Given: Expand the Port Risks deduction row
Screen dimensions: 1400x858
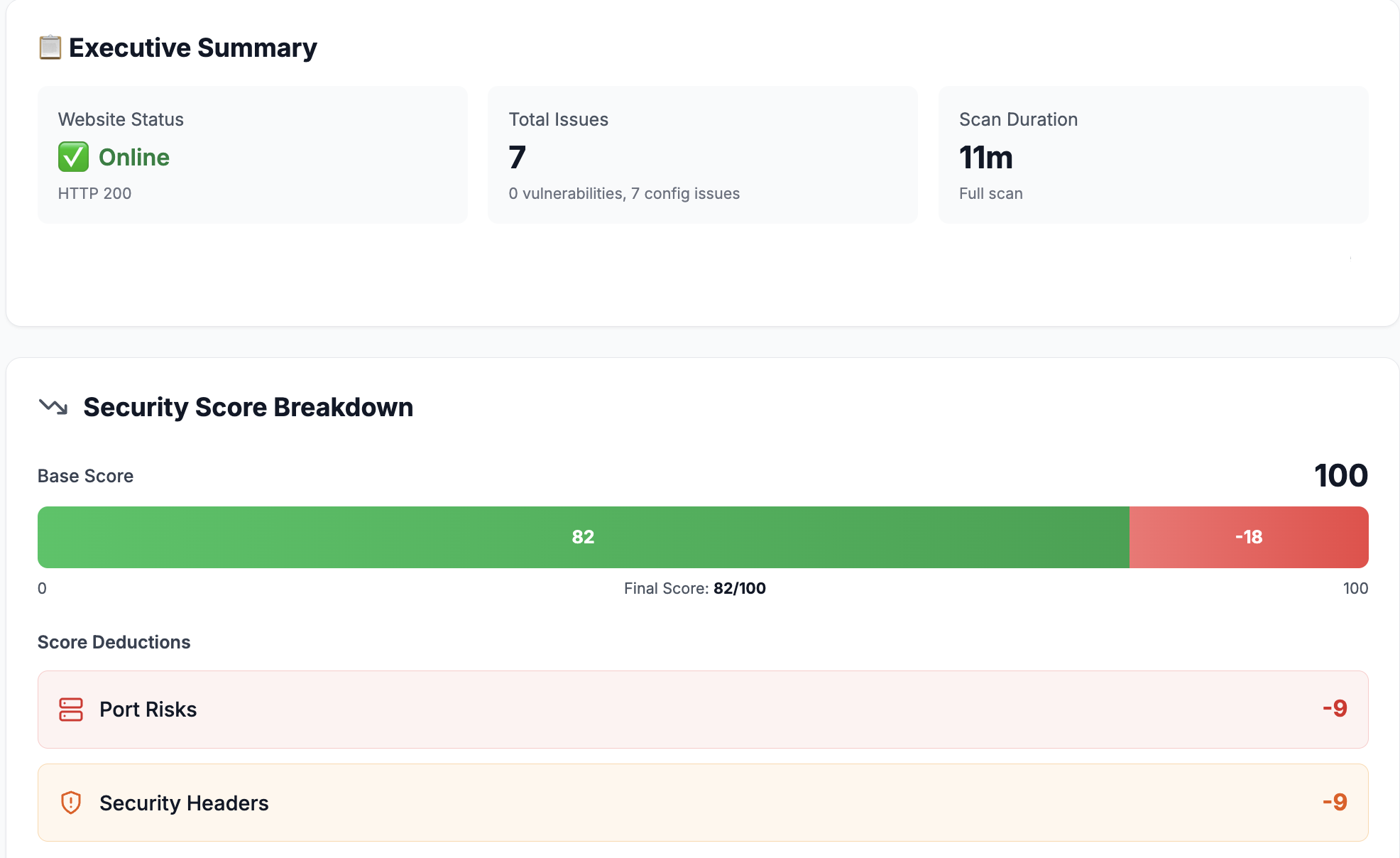Looking at the screenshot, I should (703, 709).
